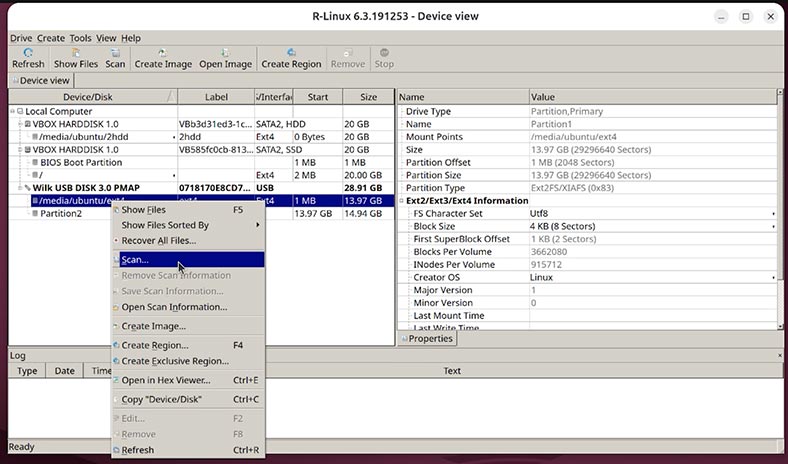Viewport: 788px width, 464px height.
Task: Click the Refresh icon in the context menu
Action: tap(116, 450)
